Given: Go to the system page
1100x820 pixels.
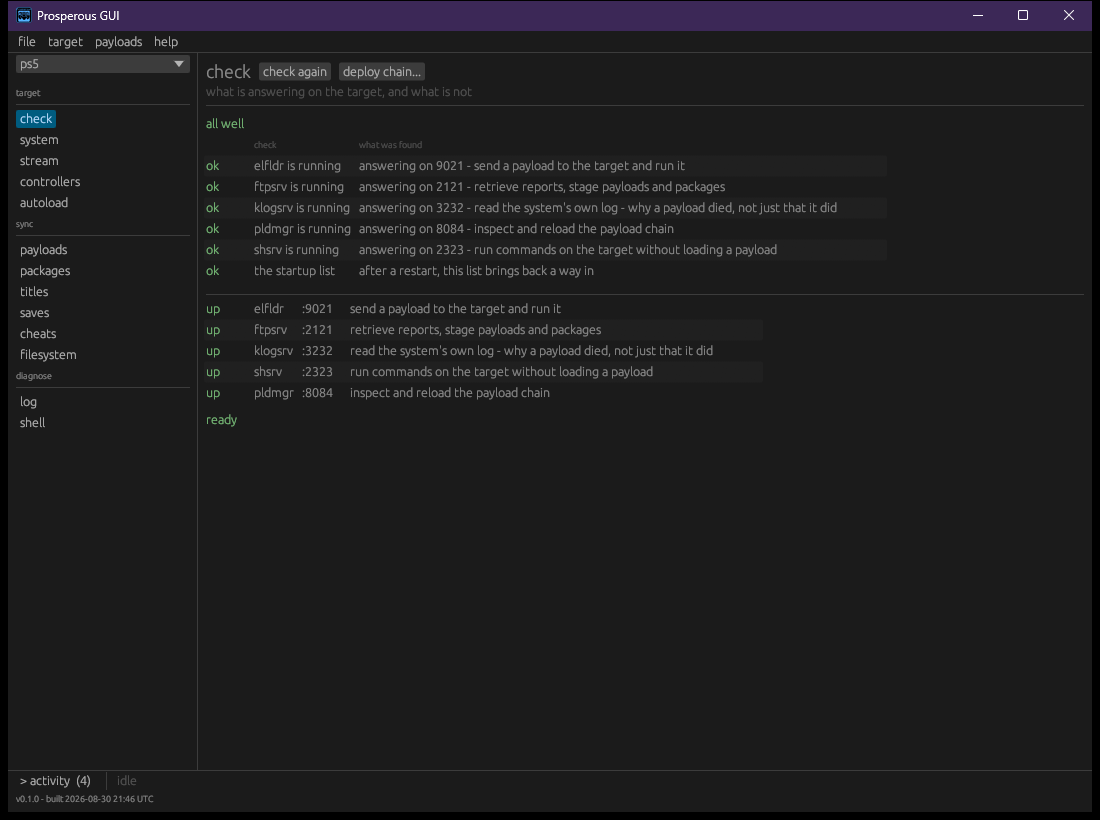Looking at the screenshot, I should click(x=39, y=140).
